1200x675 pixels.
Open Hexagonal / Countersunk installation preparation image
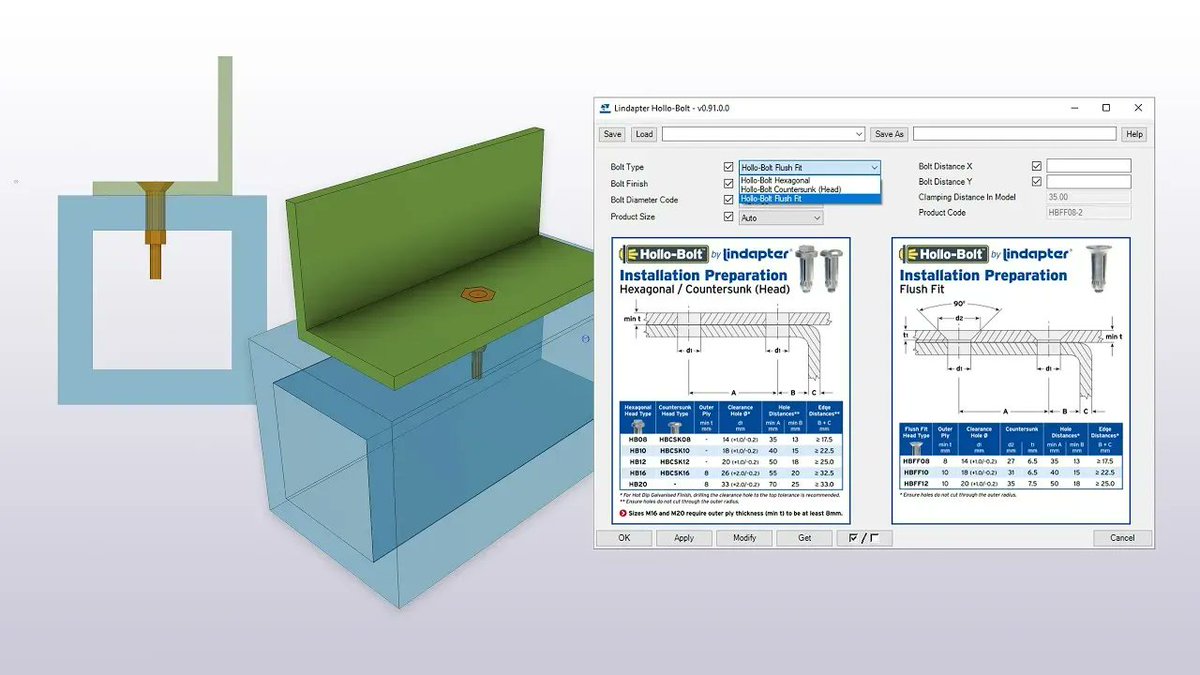pos(731,382)
